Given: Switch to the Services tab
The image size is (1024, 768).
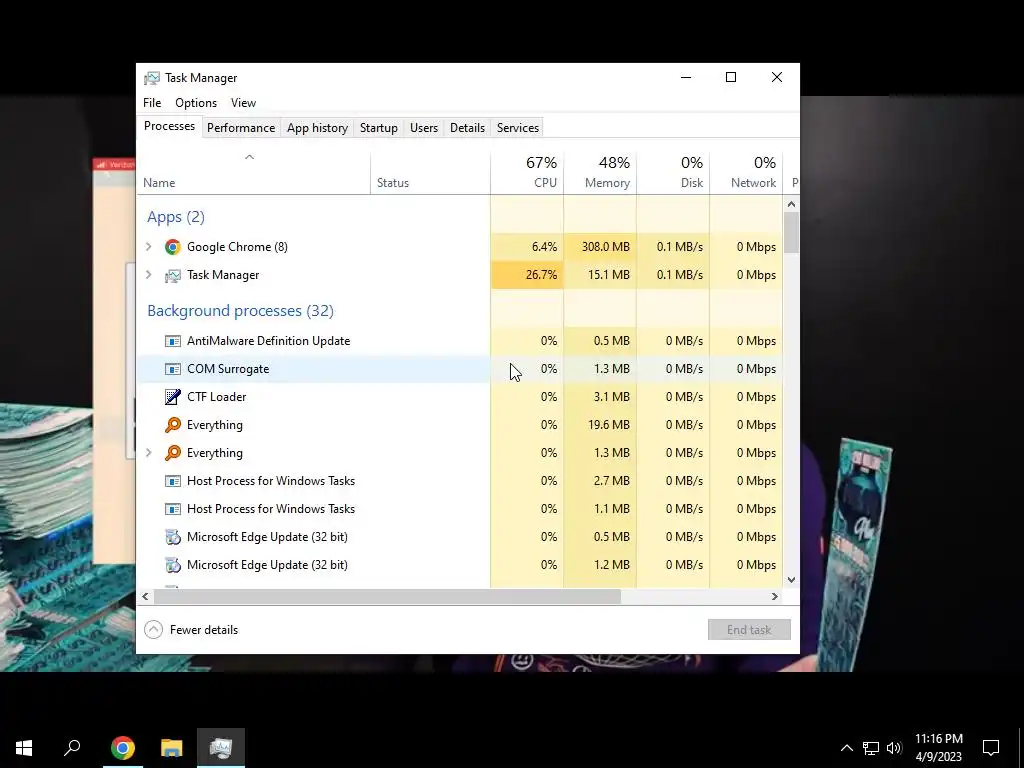Looking at the screenshot, I should pyautogui.click(x=518, y=128).
